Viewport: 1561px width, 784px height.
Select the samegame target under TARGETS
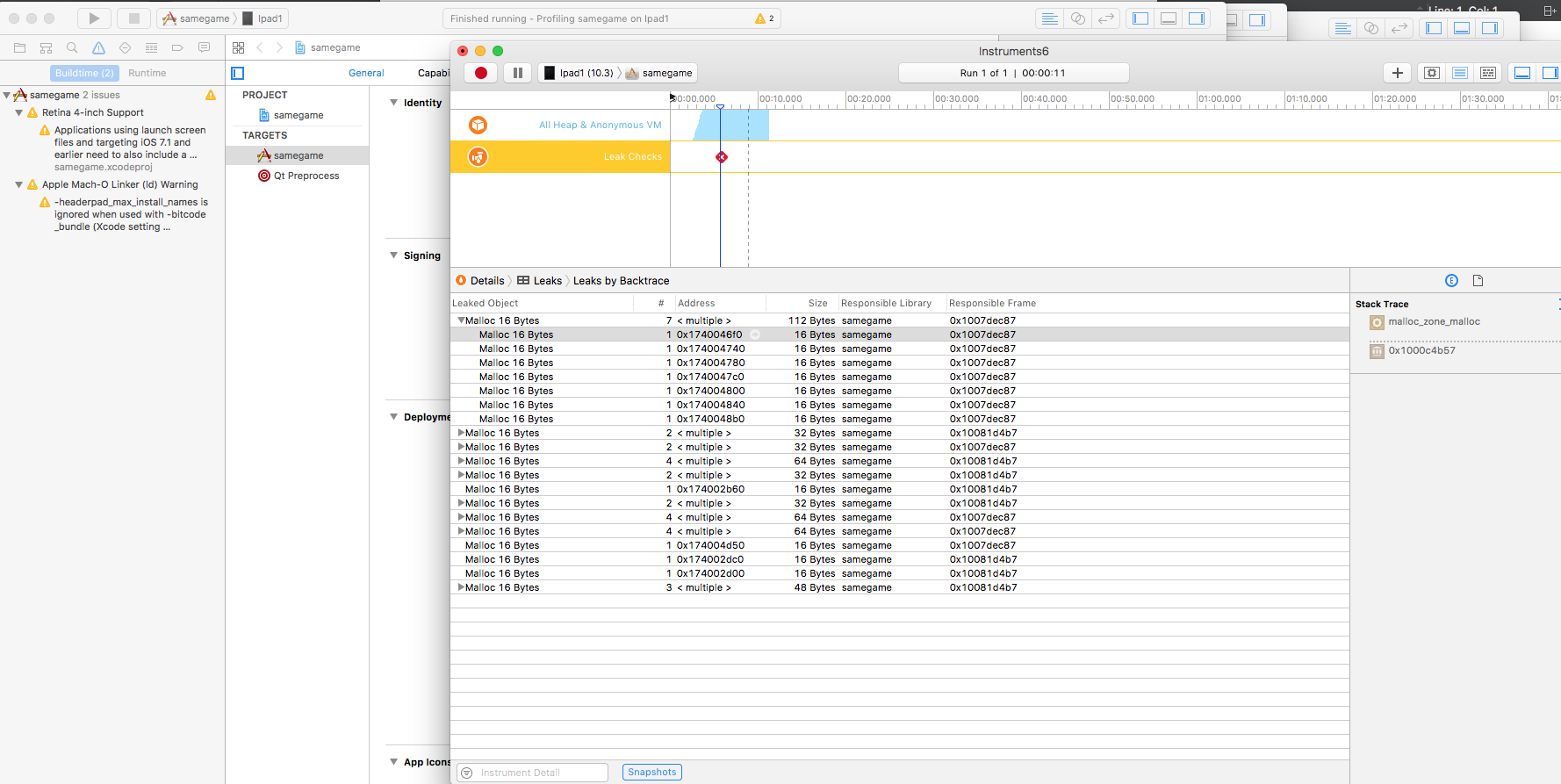298,155
